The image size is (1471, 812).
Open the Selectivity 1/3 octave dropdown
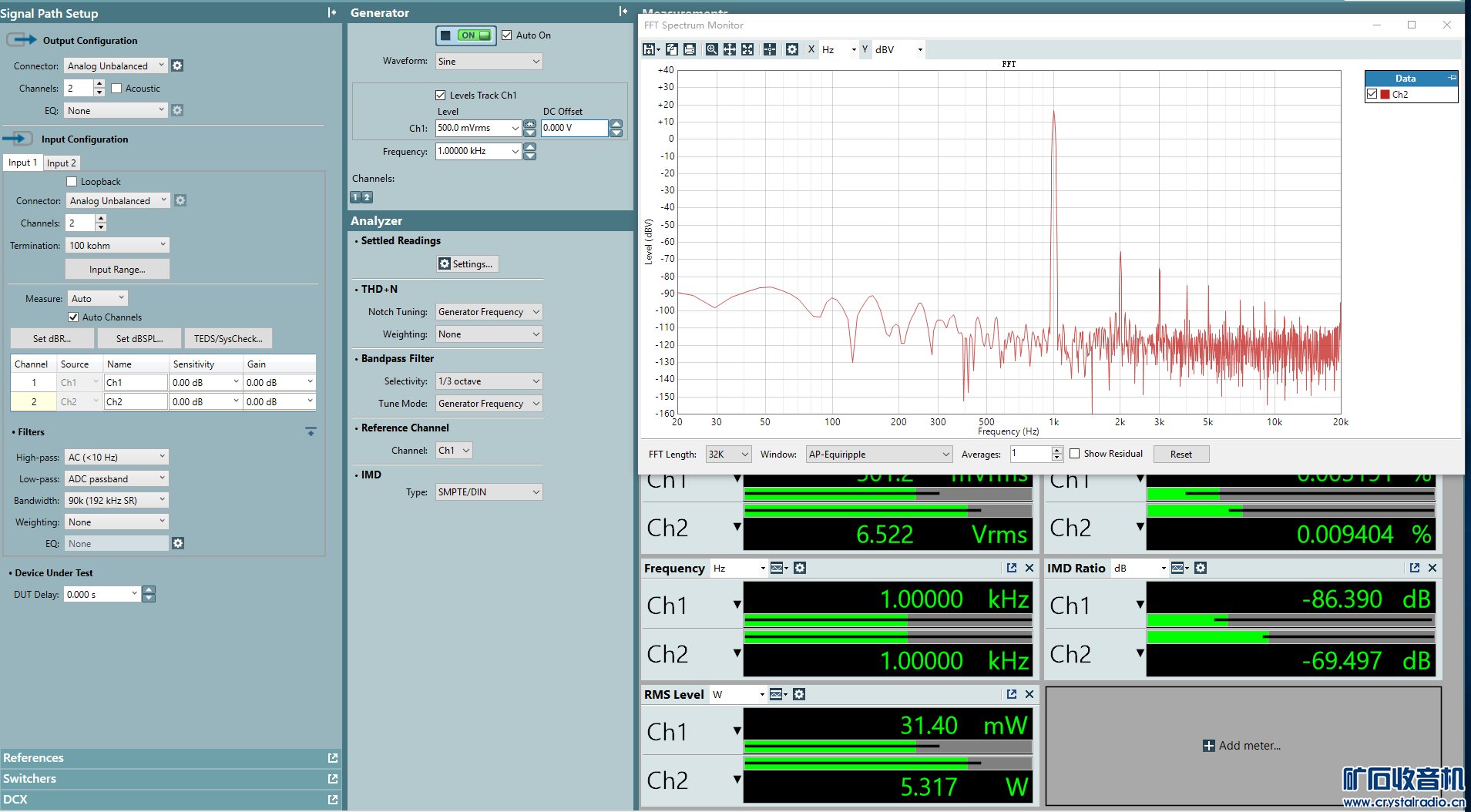489,381
